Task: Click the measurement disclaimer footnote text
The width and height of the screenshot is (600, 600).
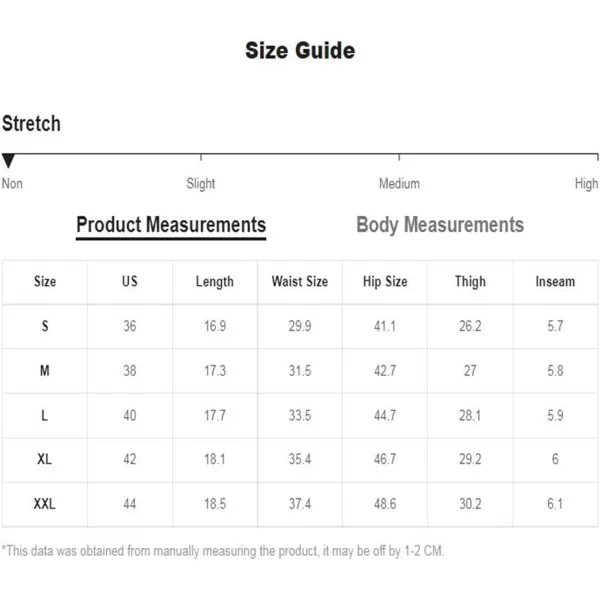Action: tap(223, 551)
